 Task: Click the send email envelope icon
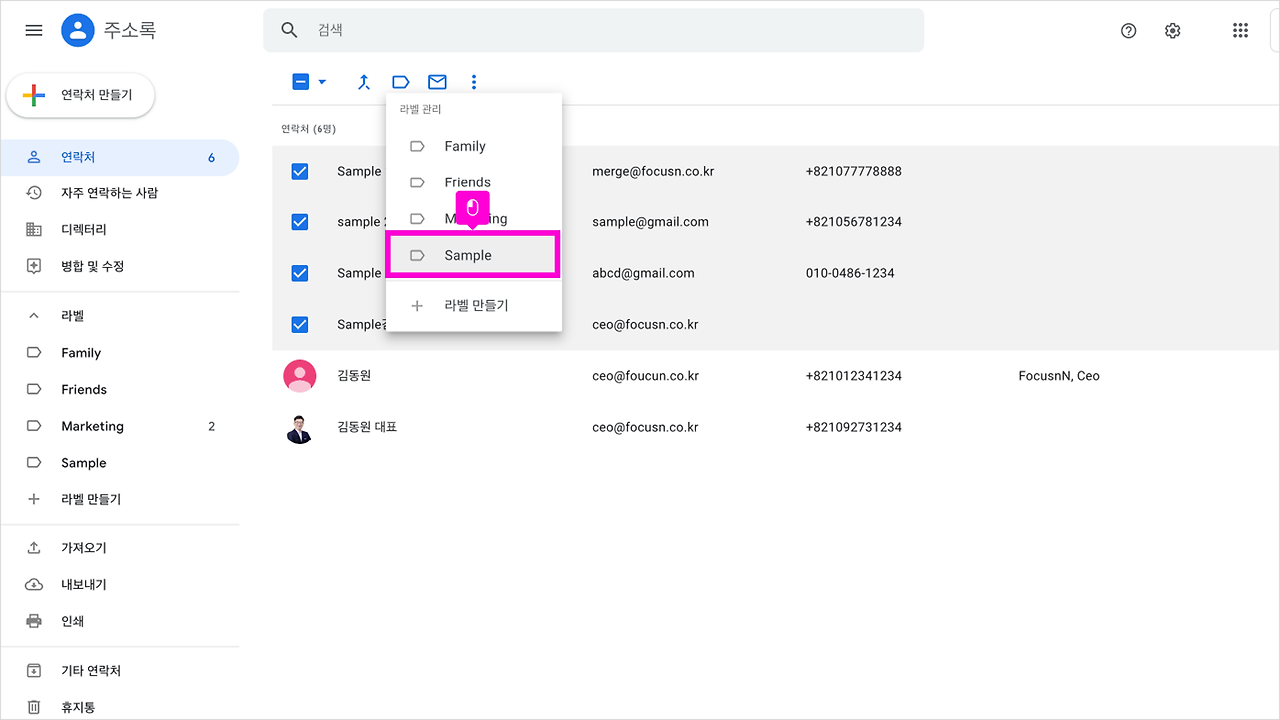[437, 82]
